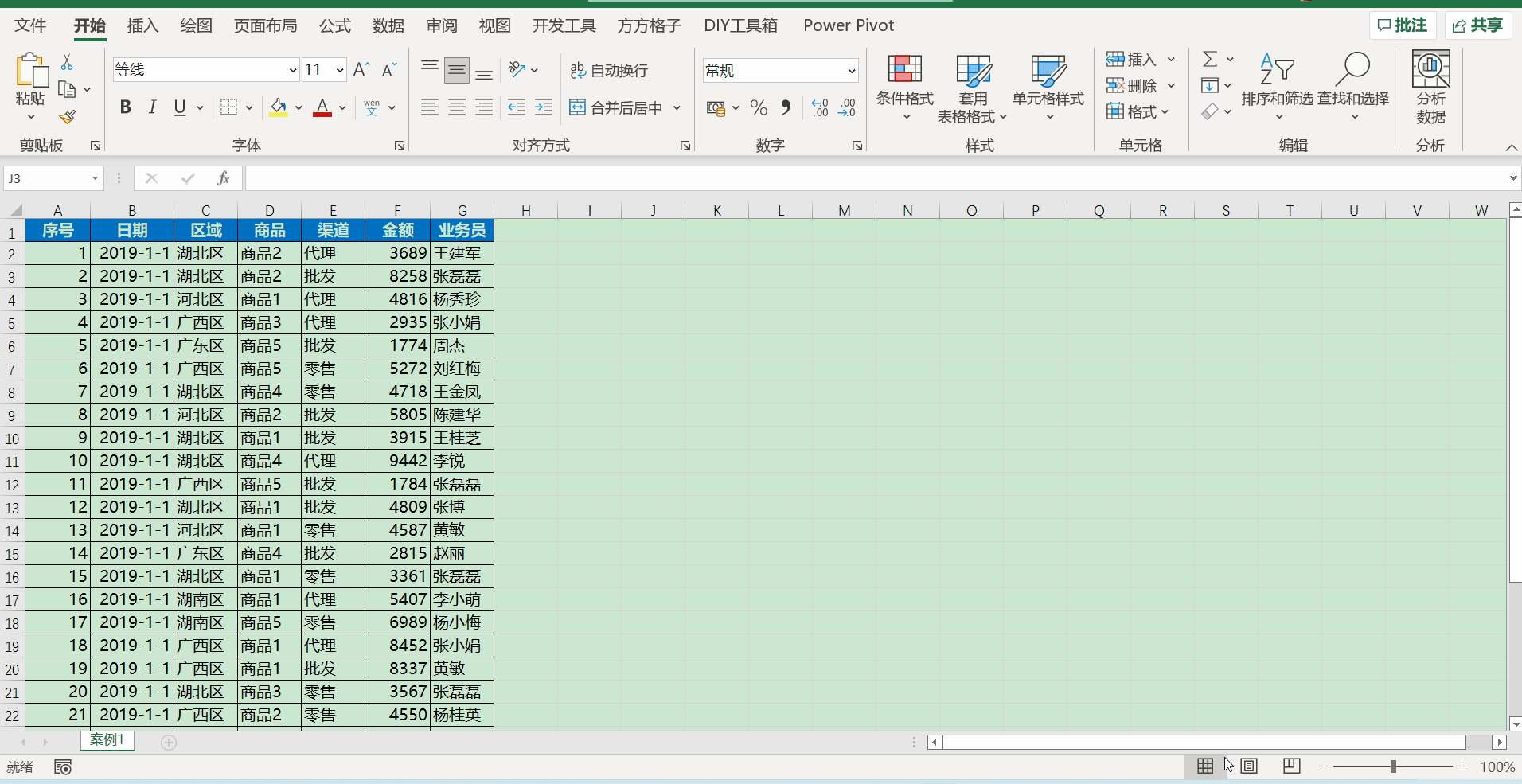
Task: Toggle Bold formatting
Action: (x=125, y=107)
